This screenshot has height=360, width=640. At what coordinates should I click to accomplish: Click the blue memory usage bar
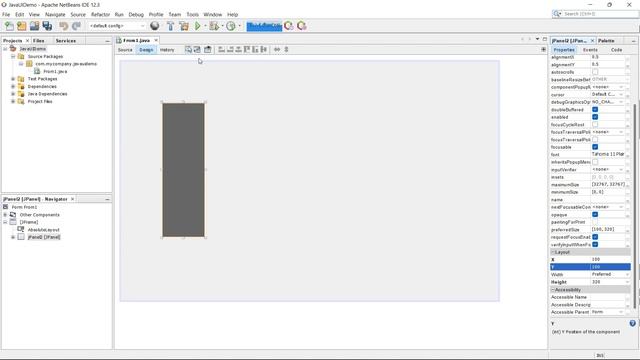[264, 26]
